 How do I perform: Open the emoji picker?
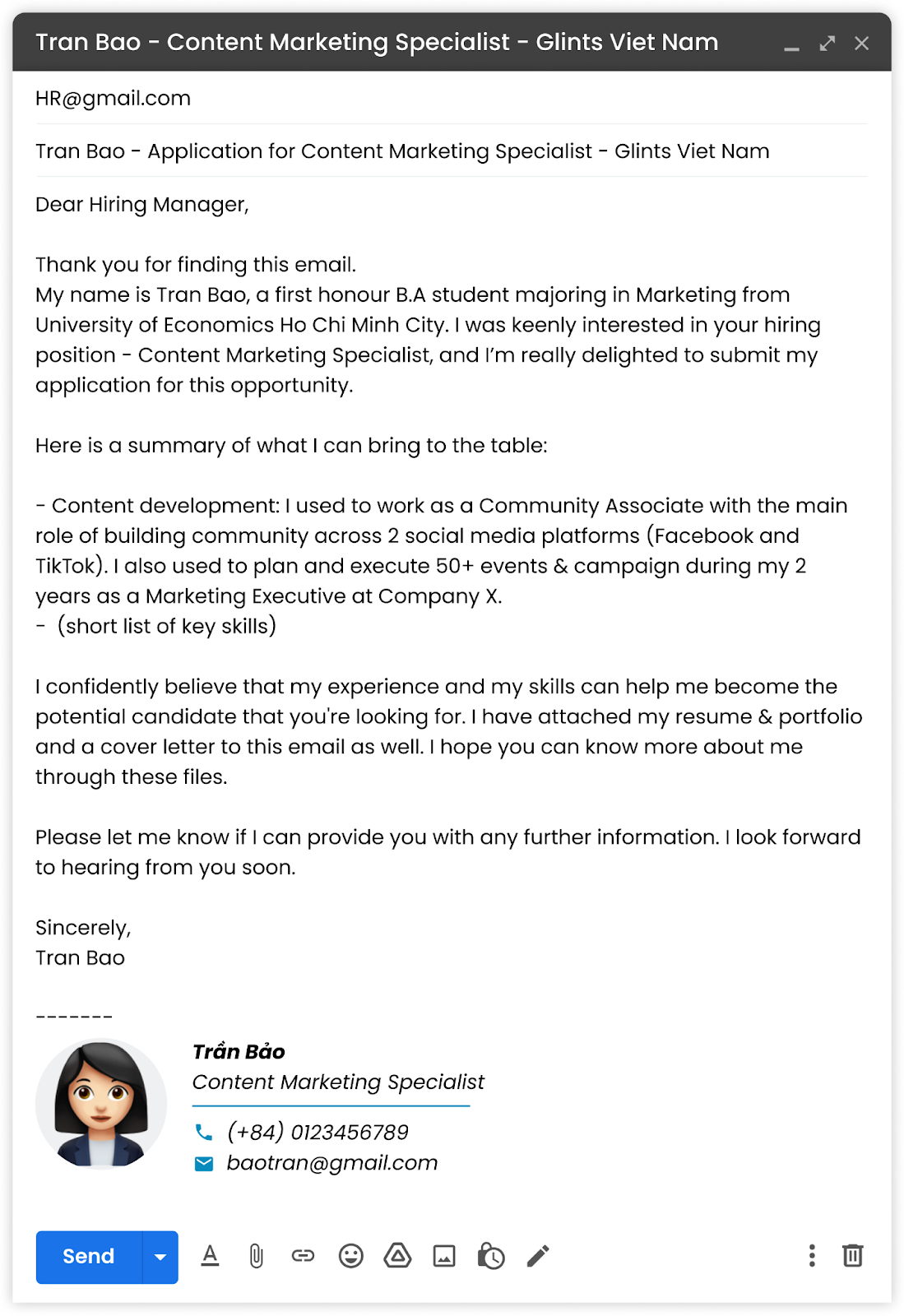(351, 1256)
